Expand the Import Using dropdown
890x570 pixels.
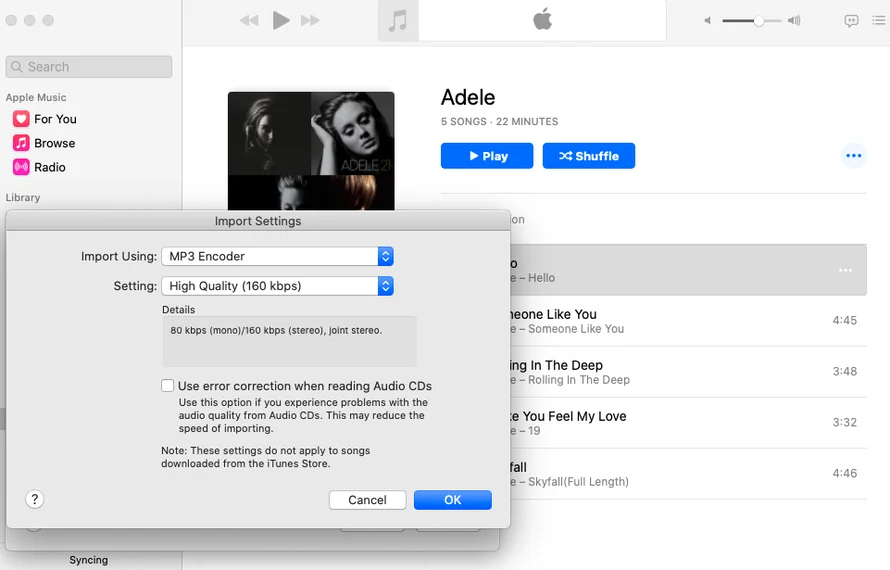tap(277, 256)
